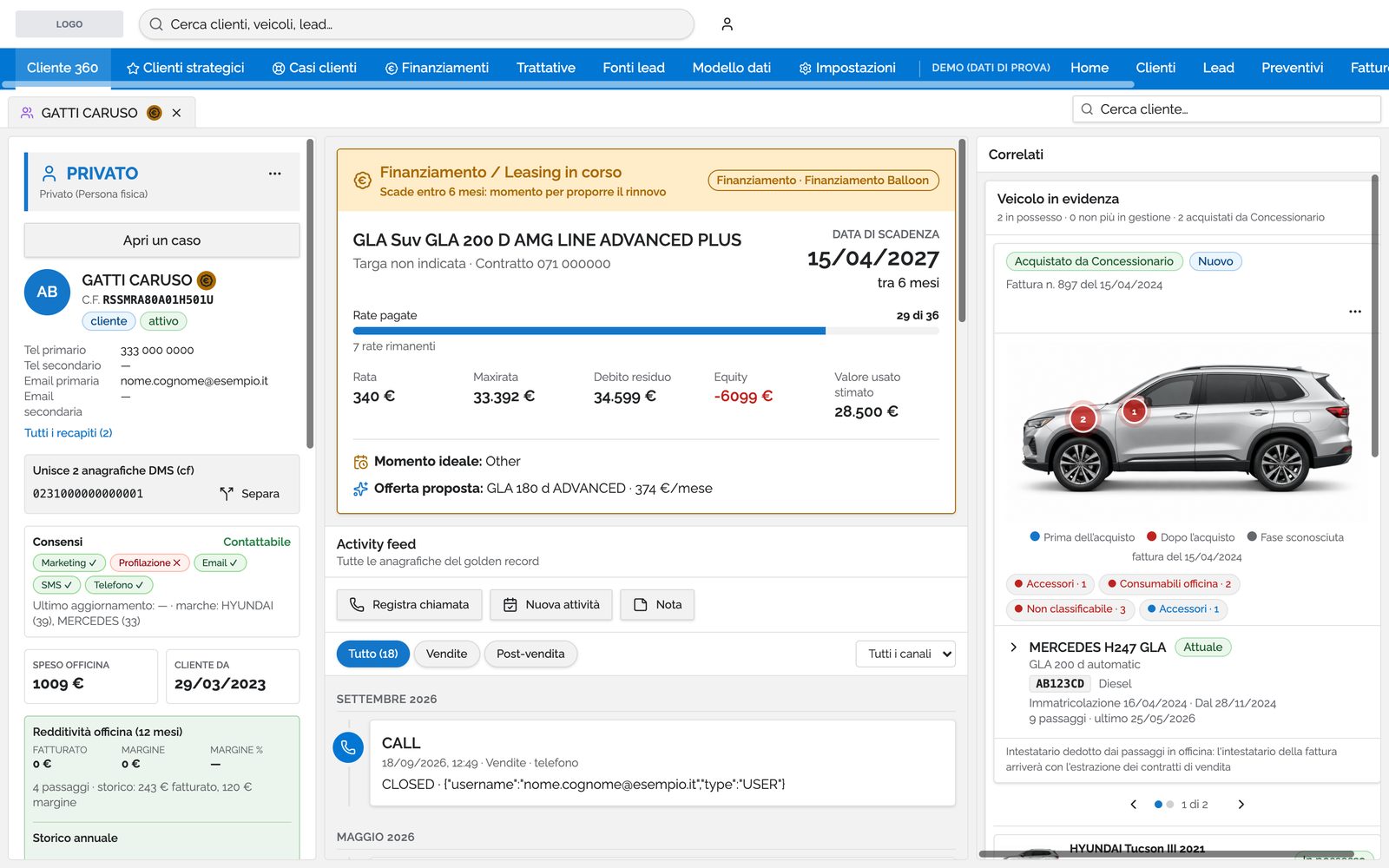Image resolution: width=1389 pixels, height=868 pixels.
Task: Click magnifier icon in Cerca cliente field
Action: point(1087,109)
